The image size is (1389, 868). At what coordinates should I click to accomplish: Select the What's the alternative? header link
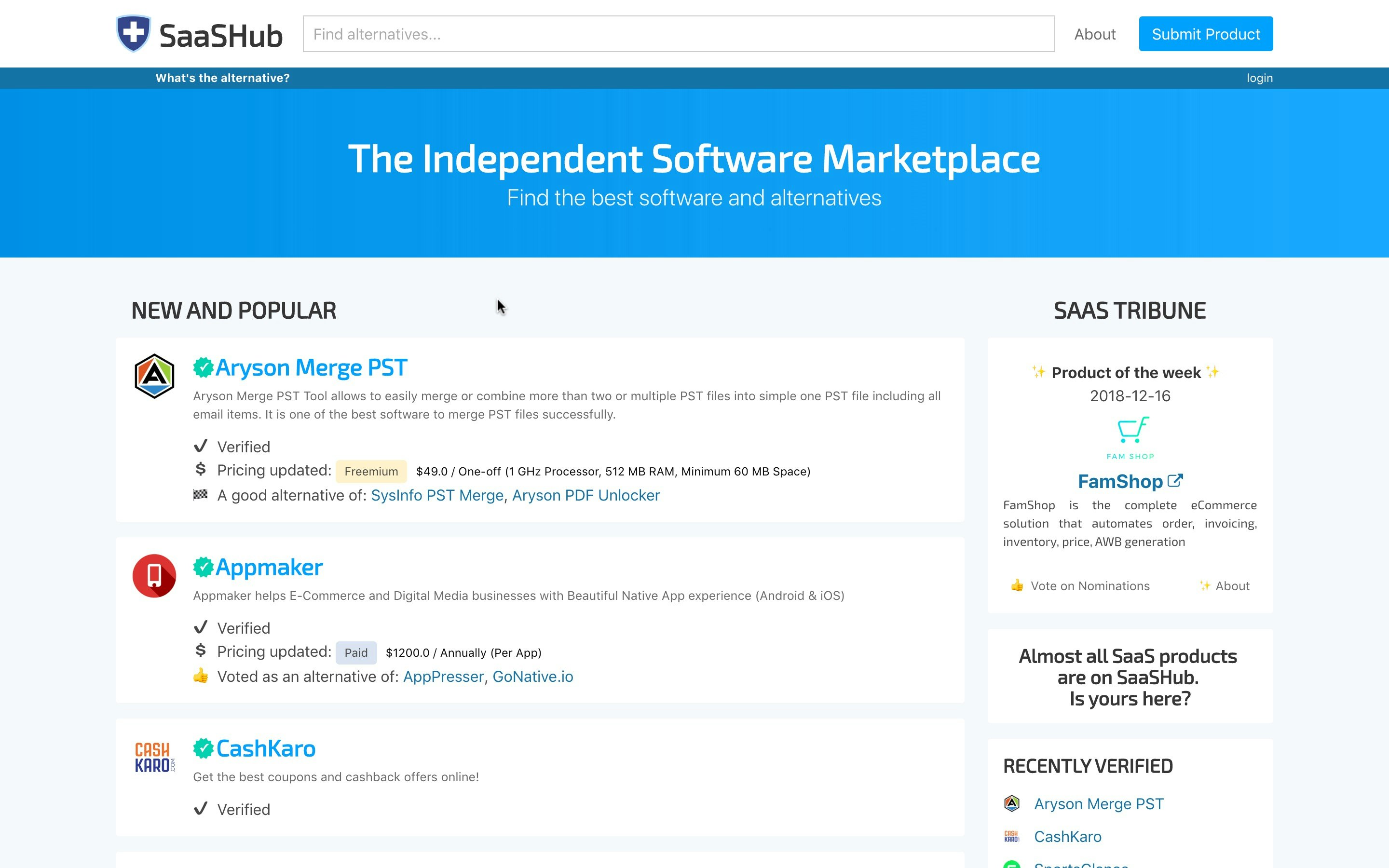(x=222, y=78)
